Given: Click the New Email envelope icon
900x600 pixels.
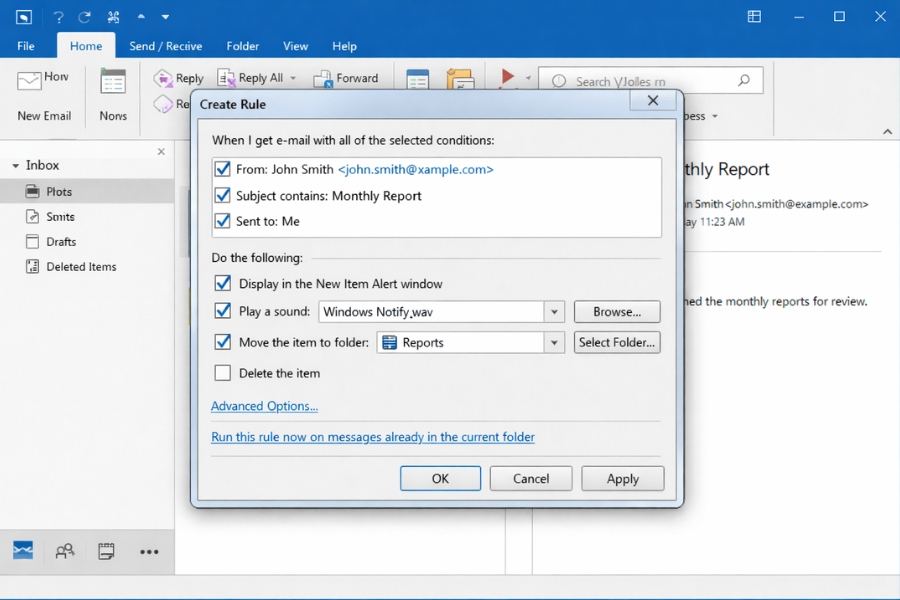Looking at the screenshot, I should (x=29, y=81).
